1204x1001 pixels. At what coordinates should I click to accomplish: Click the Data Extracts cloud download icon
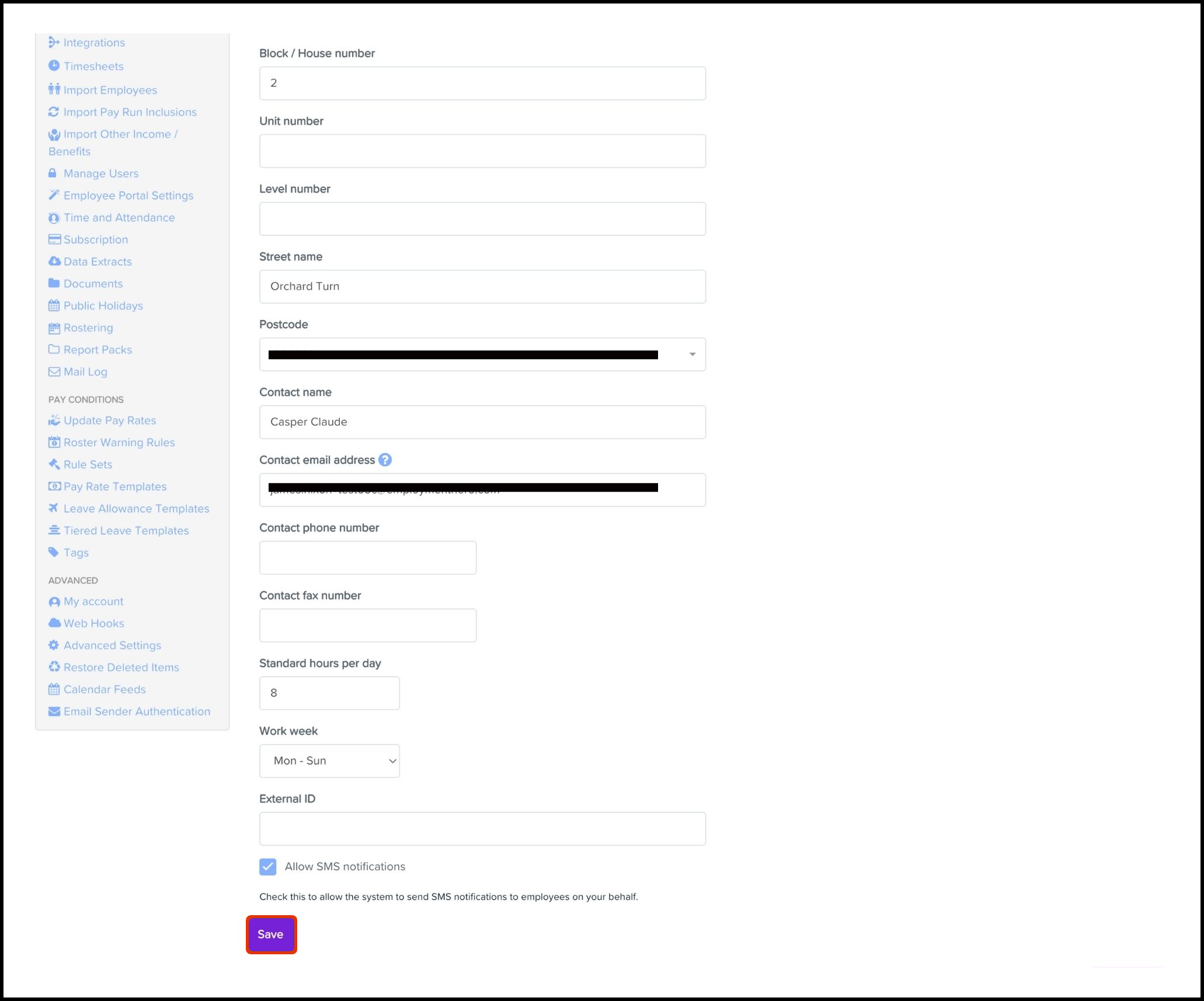(54, 262)
